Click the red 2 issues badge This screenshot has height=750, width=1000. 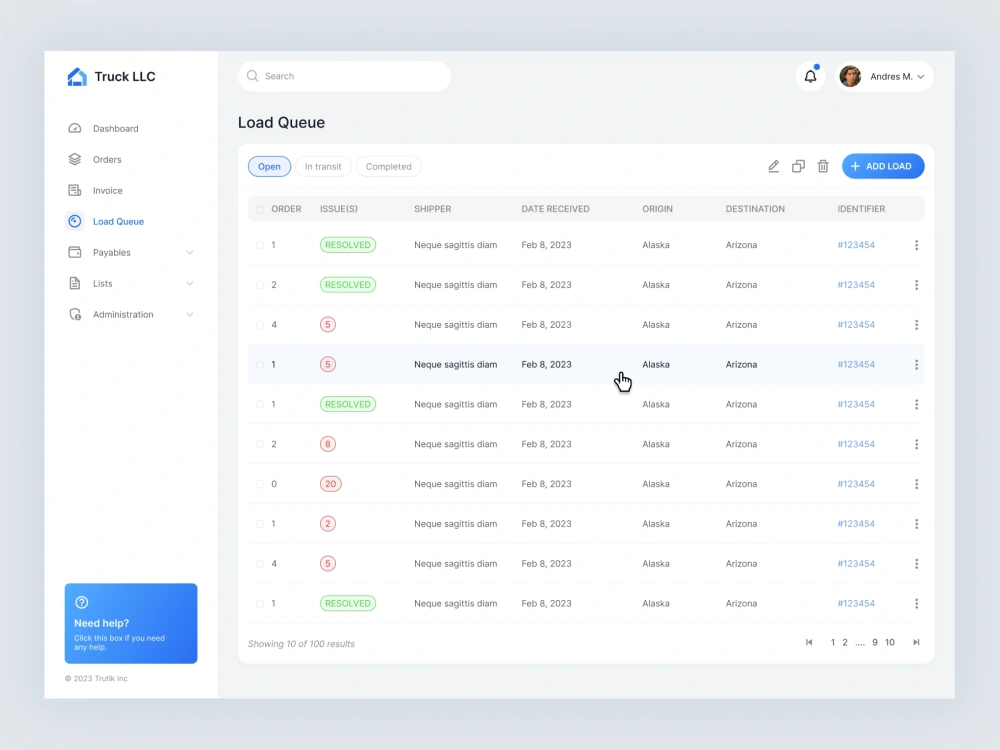[x=328, y=524]
